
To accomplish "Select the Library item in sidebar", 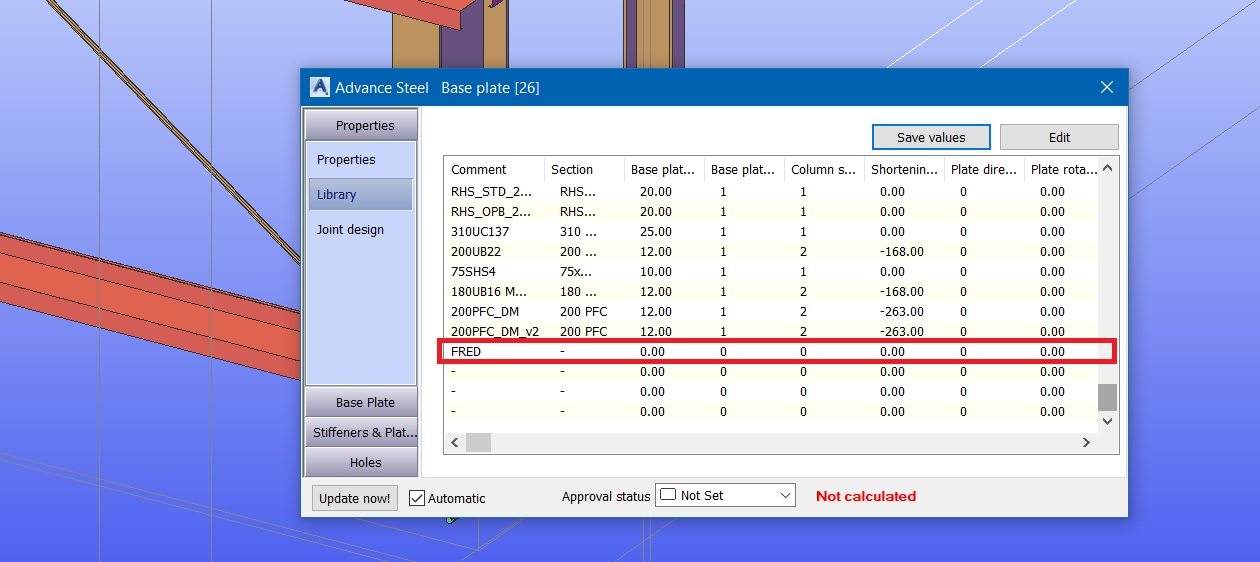I will (x=361, y=194).
